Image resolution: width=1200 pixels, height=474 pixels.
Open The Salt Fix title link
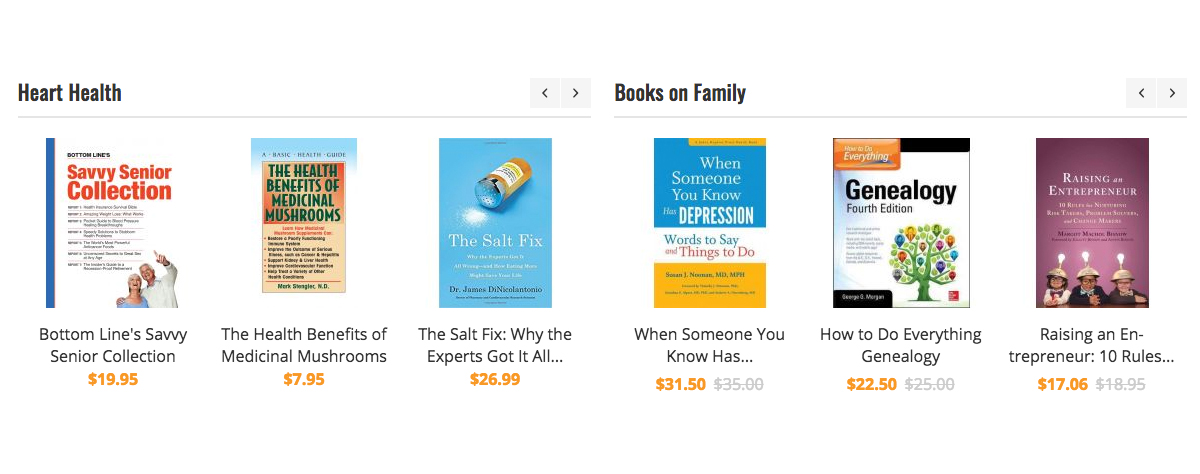[495, 345]
